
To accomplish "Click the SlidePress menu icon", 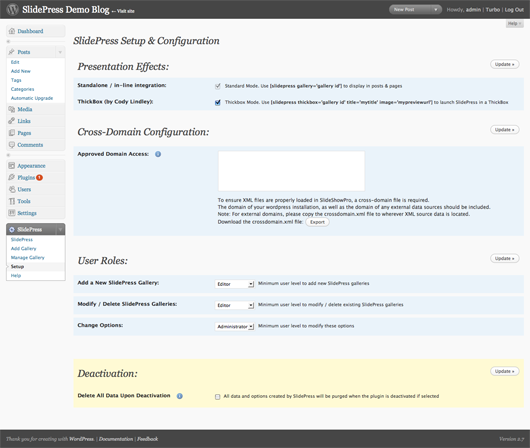I will pyautogui.click(x=12, y=230).
